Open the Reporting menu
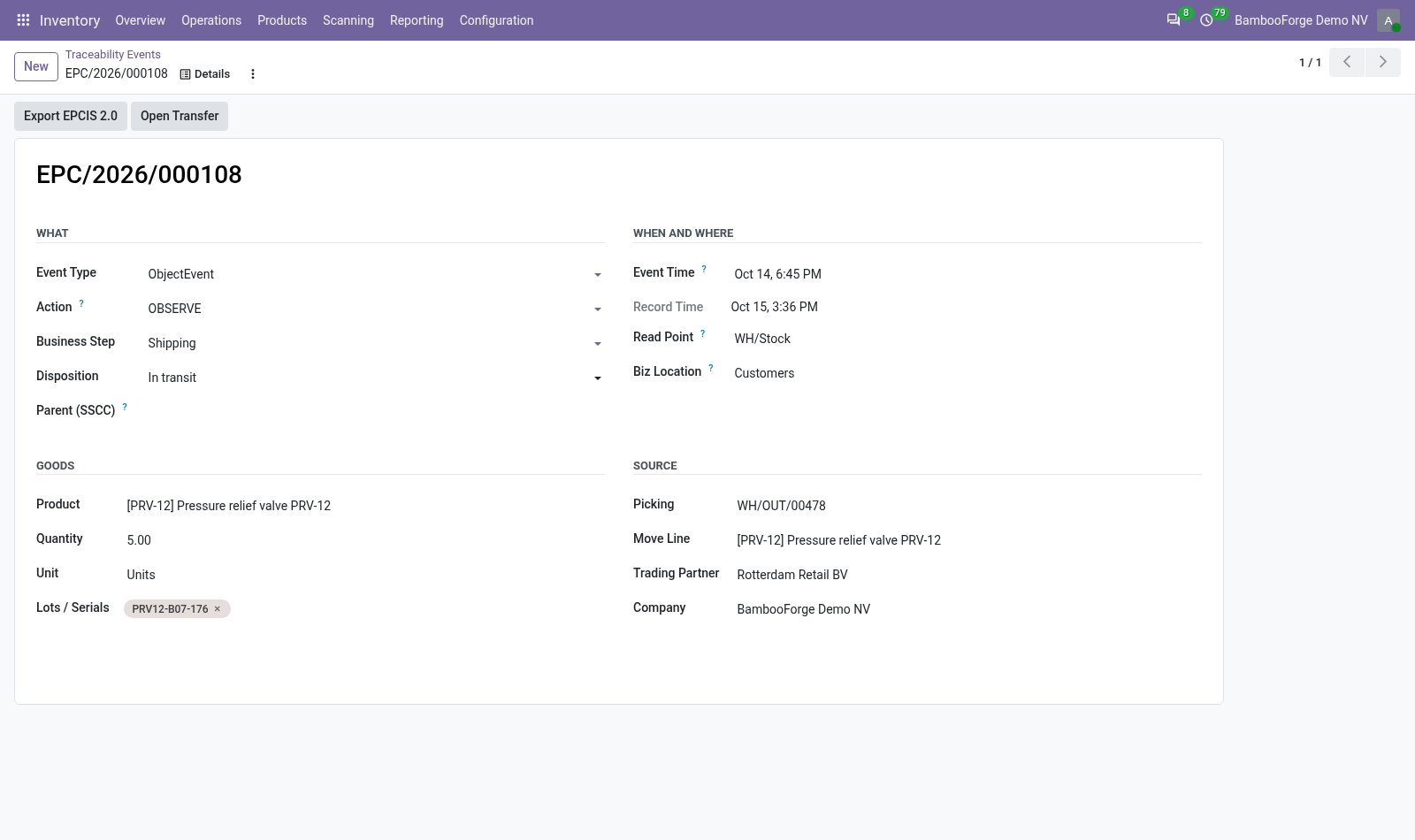The height and width of the screenshot is (840, 1415). click(417, 20)
